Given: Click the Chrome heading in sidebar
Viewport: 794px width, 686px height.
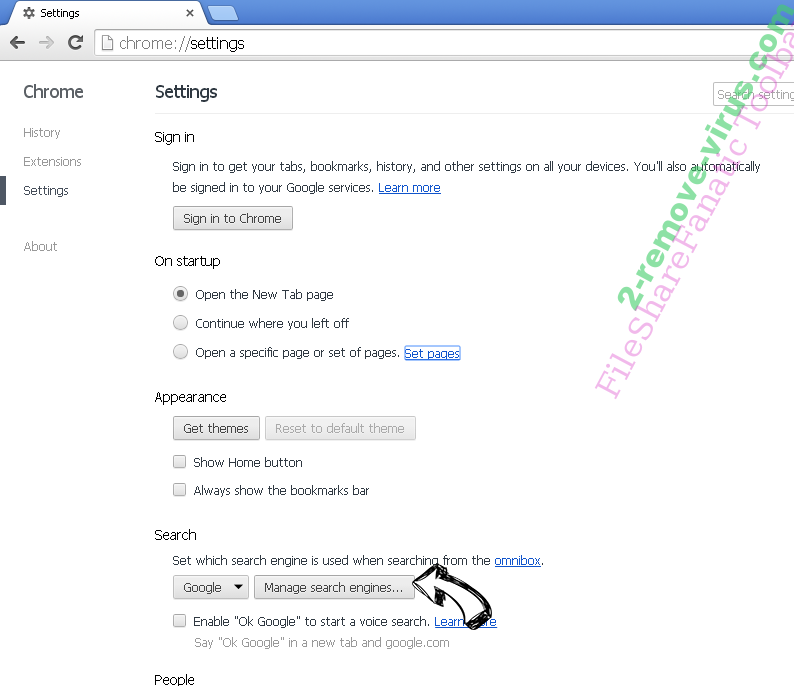Looking at the screenshot, I should click(x=53, y=92).
